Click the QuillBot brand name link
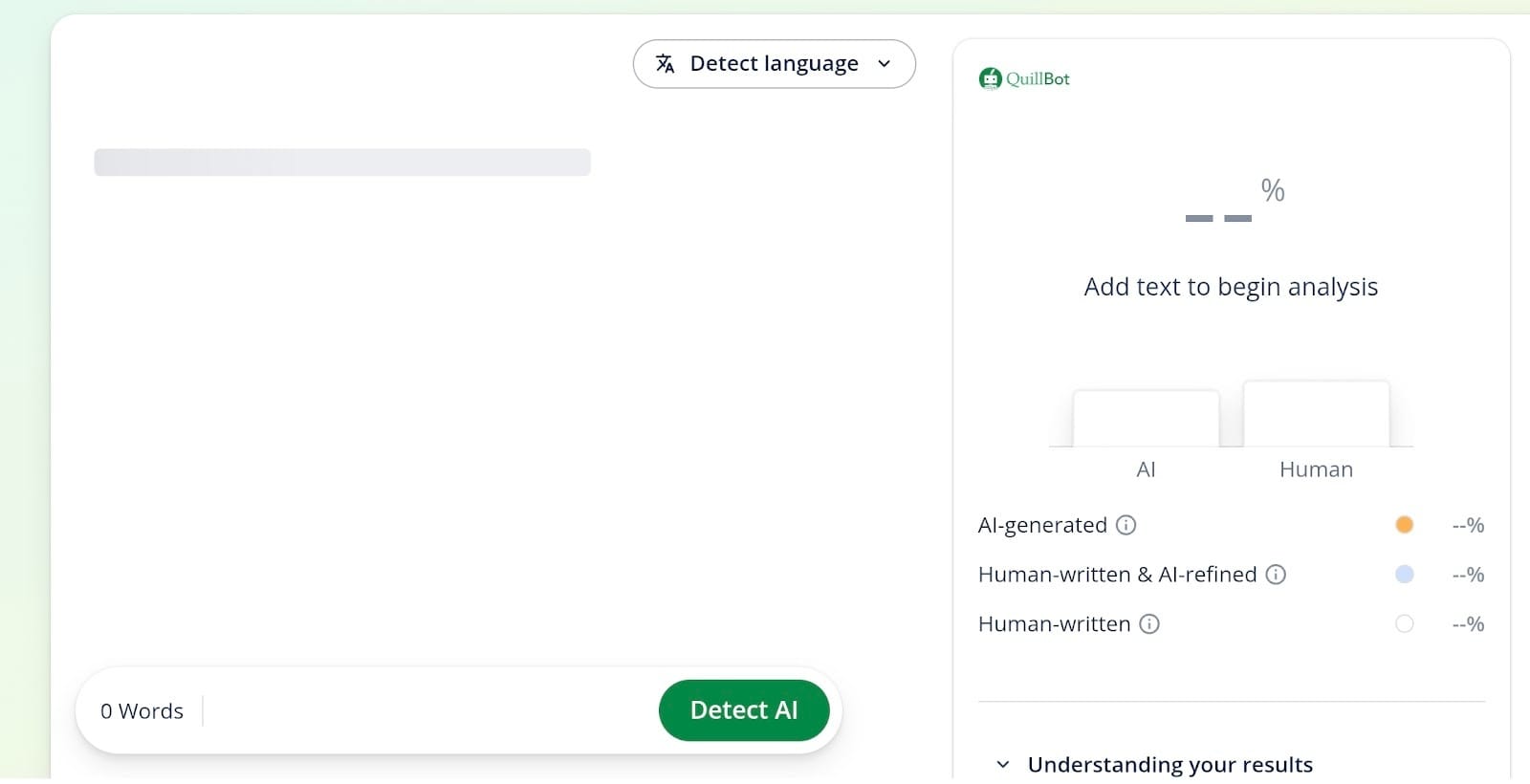The height and width of the screenshot is (784, 1530). [x=1038, y=79]
